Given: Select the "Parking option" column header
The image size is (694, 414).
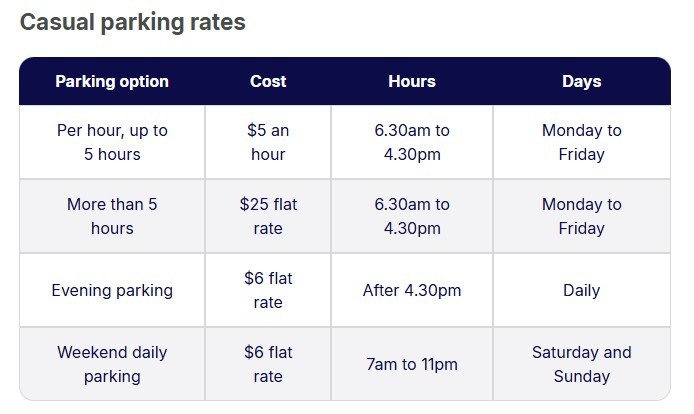Looking at the screenshot, I should [112, 81].
